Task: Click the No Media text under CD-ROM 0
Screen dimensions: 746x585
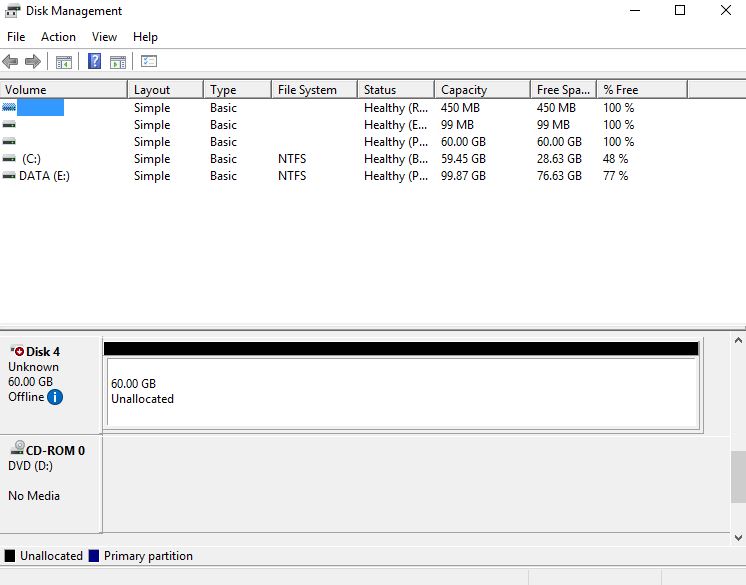Action: click(34, 496)
